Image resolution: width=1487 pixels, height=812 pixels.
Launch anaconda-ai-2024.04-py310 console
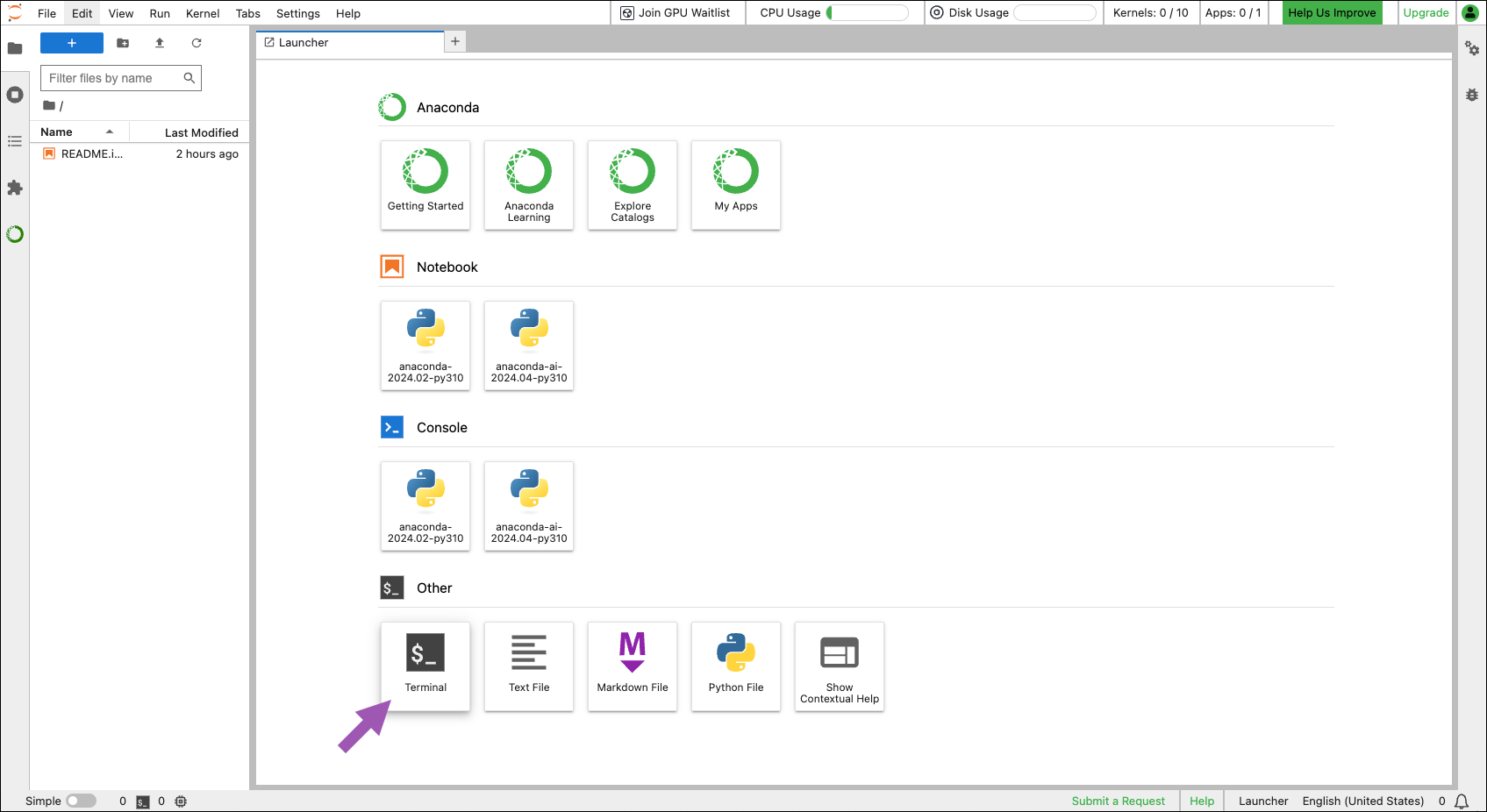coord(529,506)
